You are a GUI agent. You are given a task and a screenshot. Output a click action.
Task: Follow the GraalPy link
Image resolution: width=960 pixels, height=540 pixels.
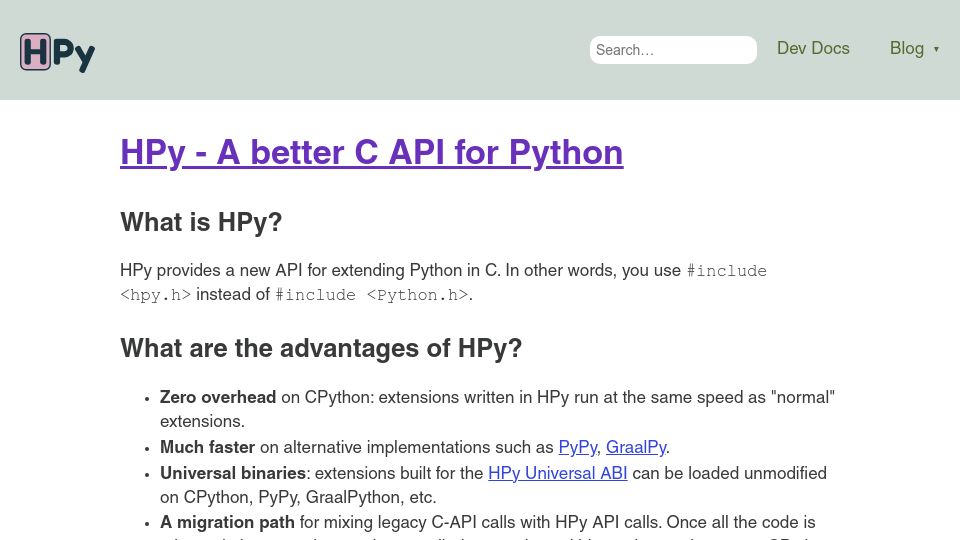(636, 447)
